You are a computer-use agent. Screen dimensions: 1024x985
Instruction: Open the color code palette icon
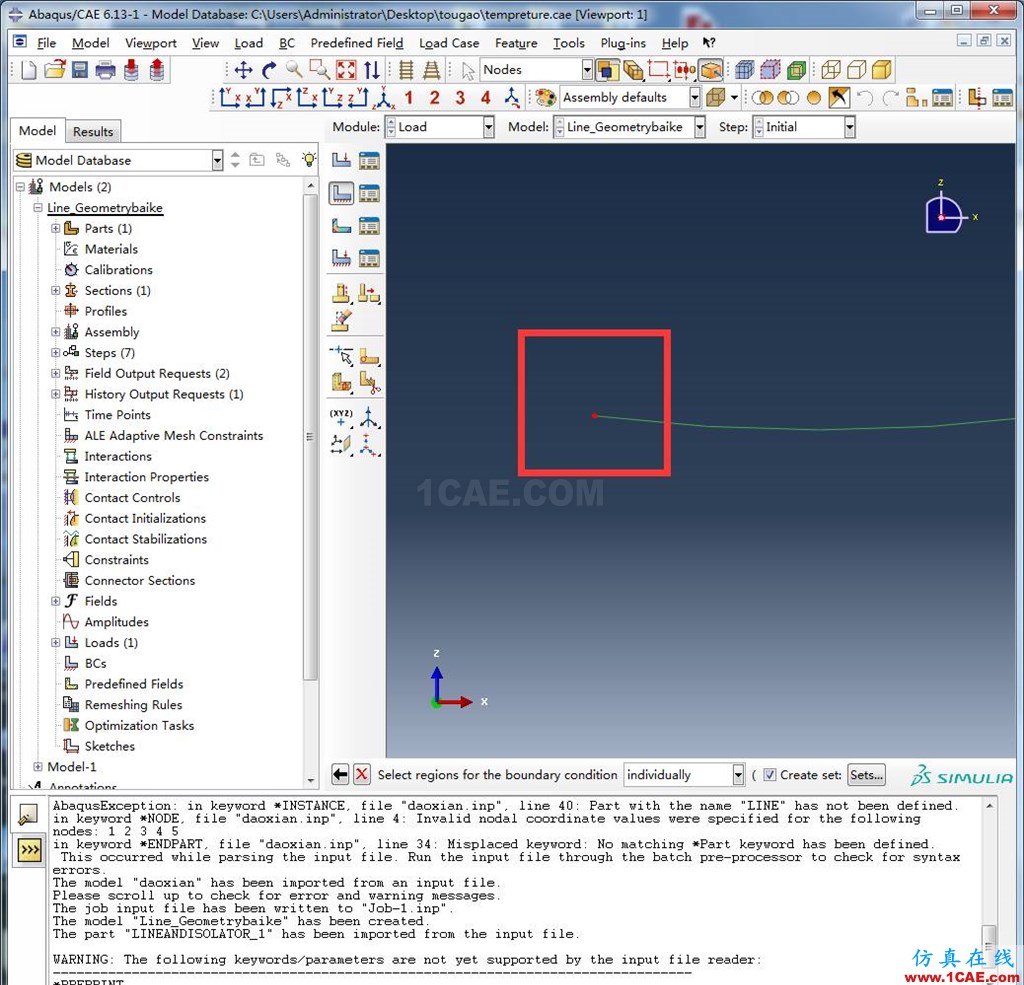coord(545,98)
